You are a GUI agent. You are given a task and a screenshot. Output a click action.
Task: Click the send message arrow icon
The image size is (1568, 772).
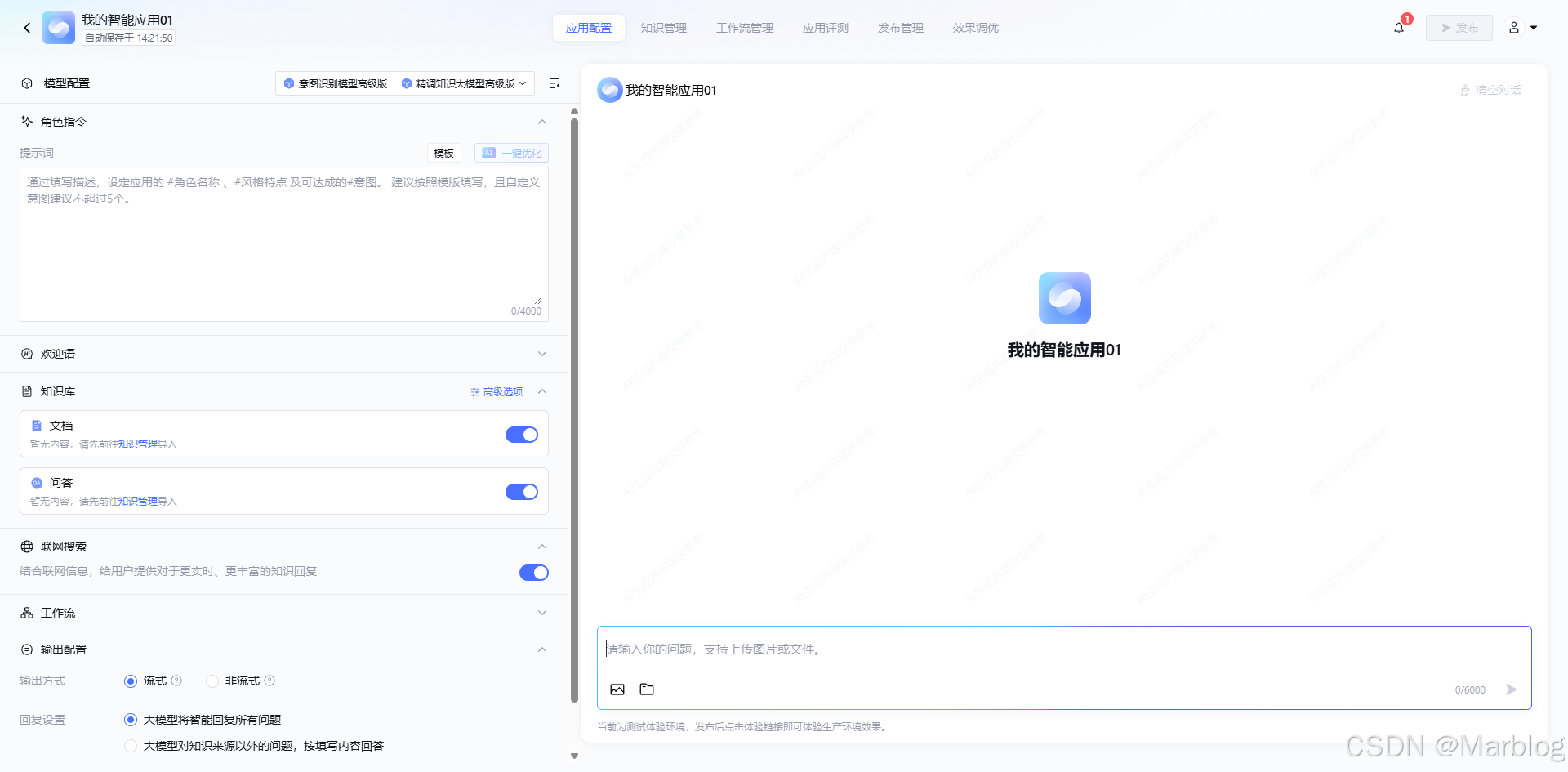pyautogui.click(x=1512, y=689)
